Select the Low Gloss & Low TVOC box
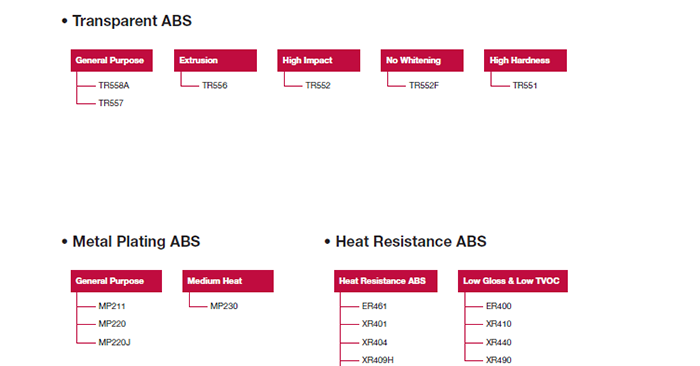 513,281
